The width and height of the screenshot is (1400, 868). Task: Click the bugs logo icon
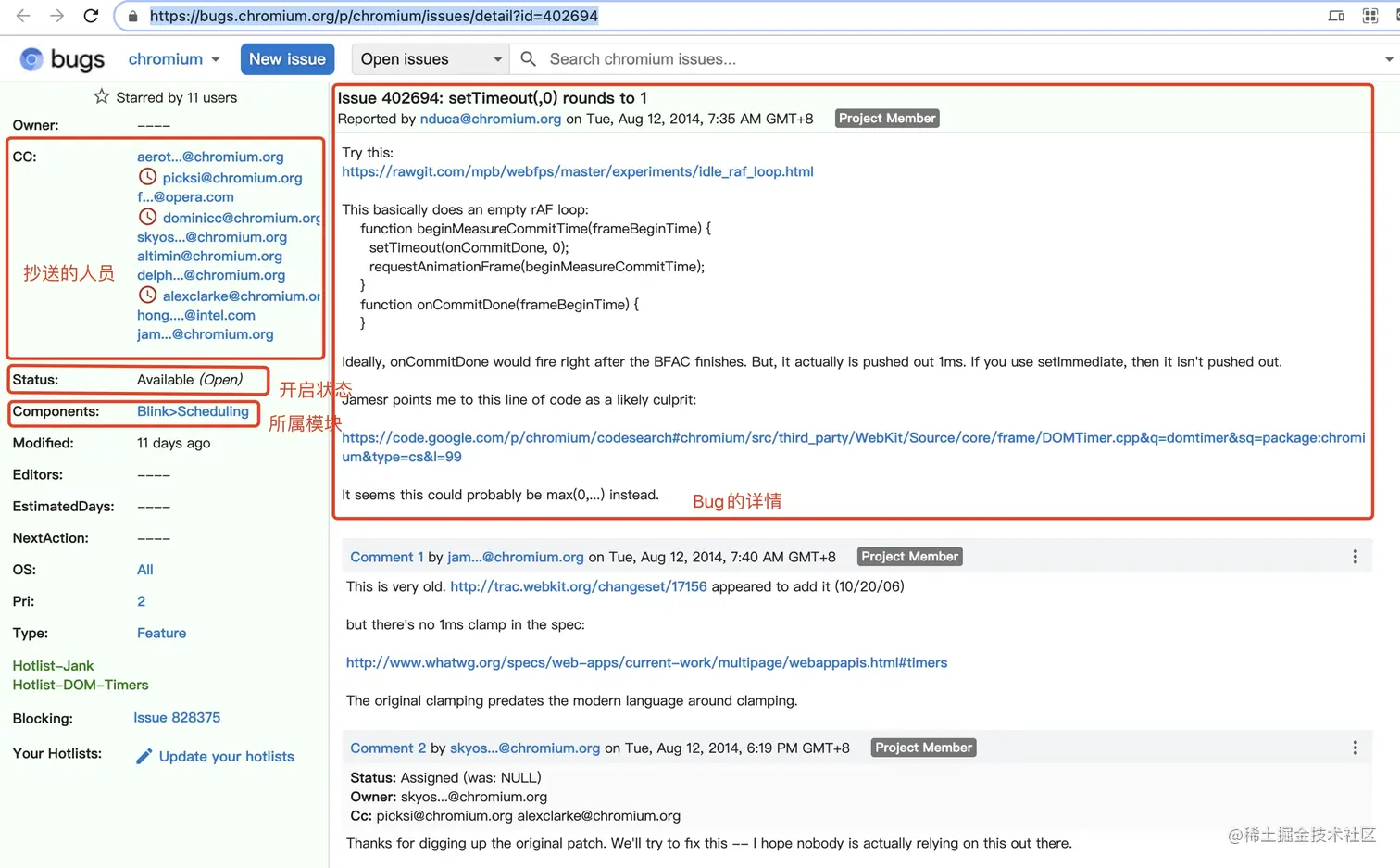click(31, 59)
